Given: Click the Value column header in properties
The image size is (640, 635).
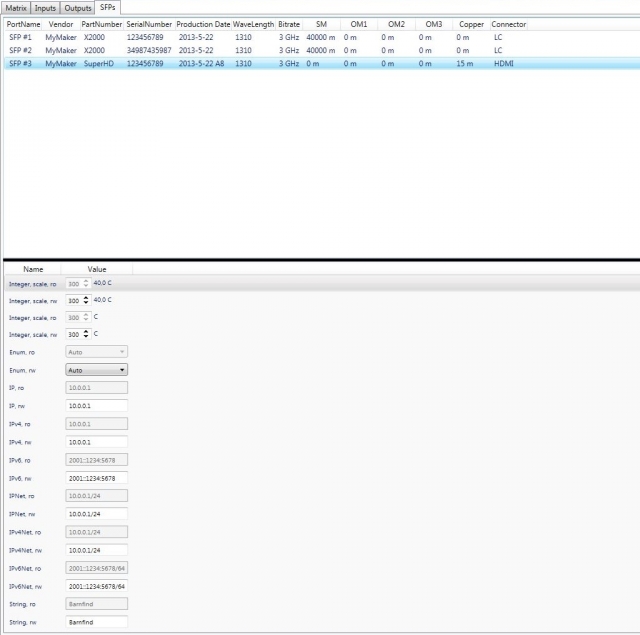Looking at the screenshot, I should tap(97, 269).
